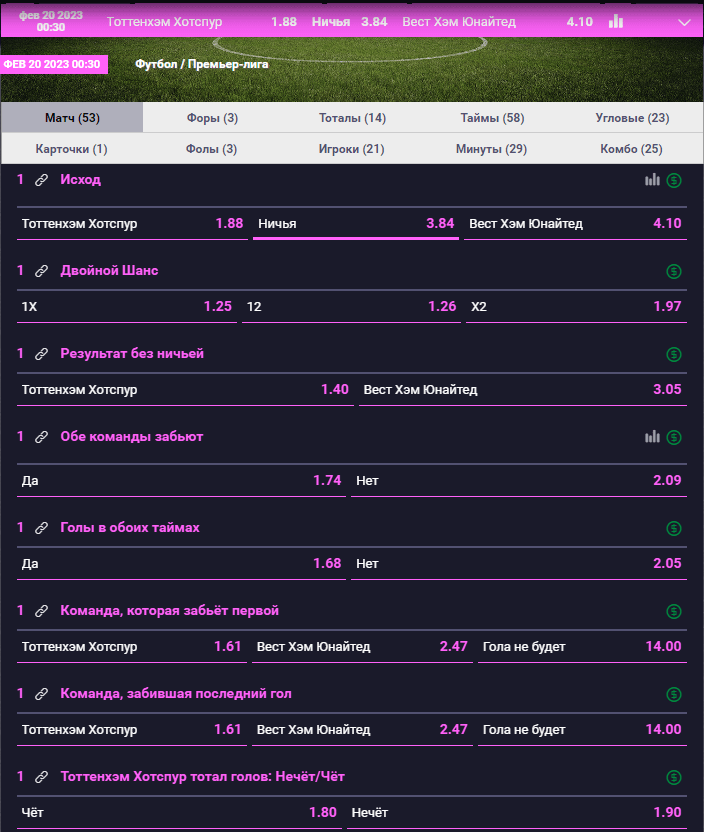Click green cashout icon in Исход row

click(674, 180)
